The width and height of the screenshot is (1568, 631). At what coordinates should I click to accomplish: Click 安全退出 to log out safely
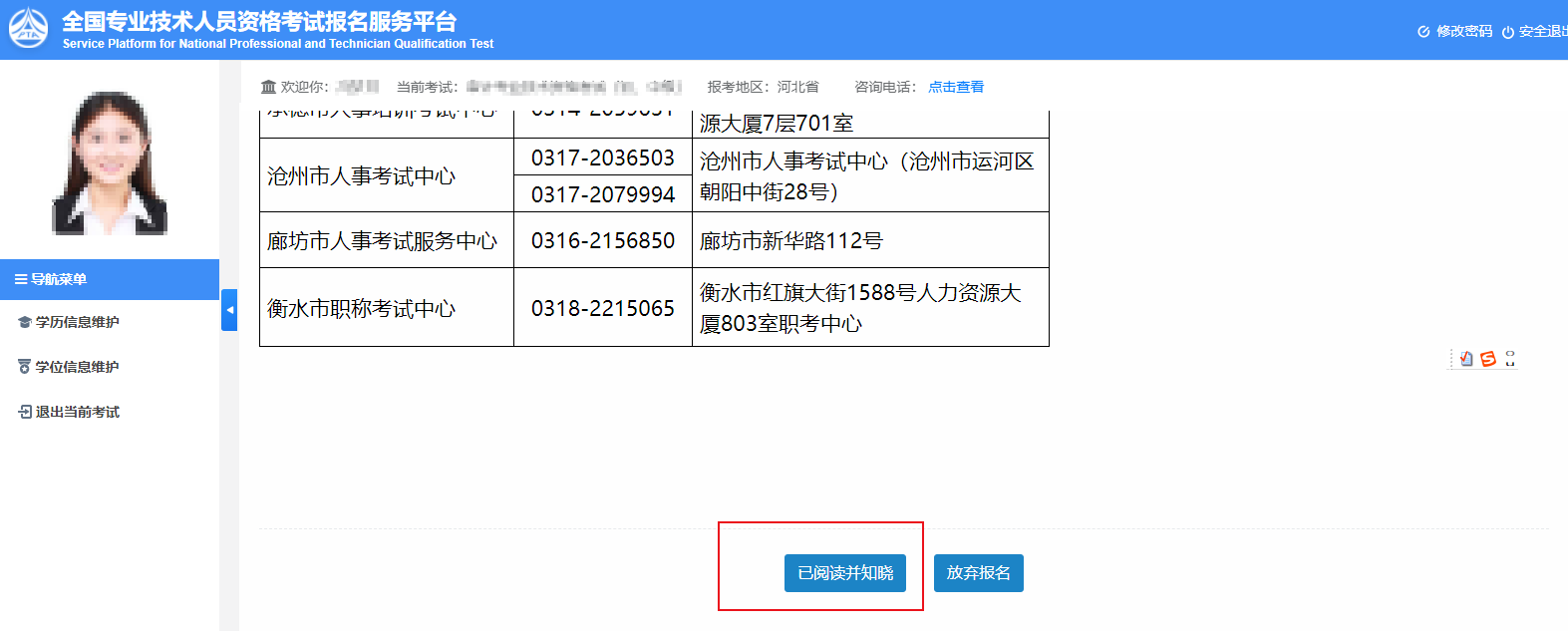1536,32
